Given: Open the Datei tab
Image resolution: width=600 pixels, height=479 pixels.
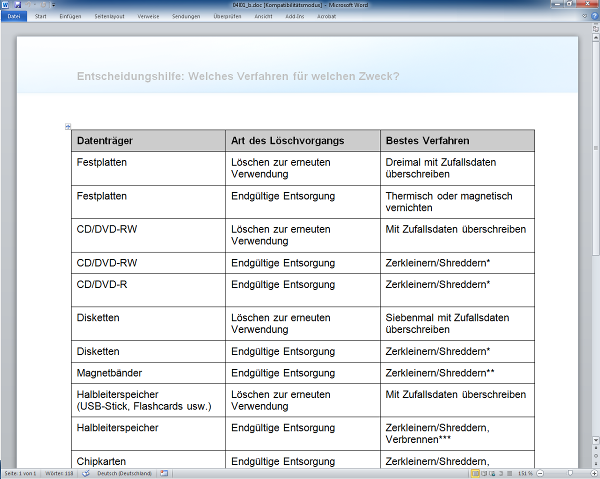Looking at the screenshot, I should (x=14, y=16).
